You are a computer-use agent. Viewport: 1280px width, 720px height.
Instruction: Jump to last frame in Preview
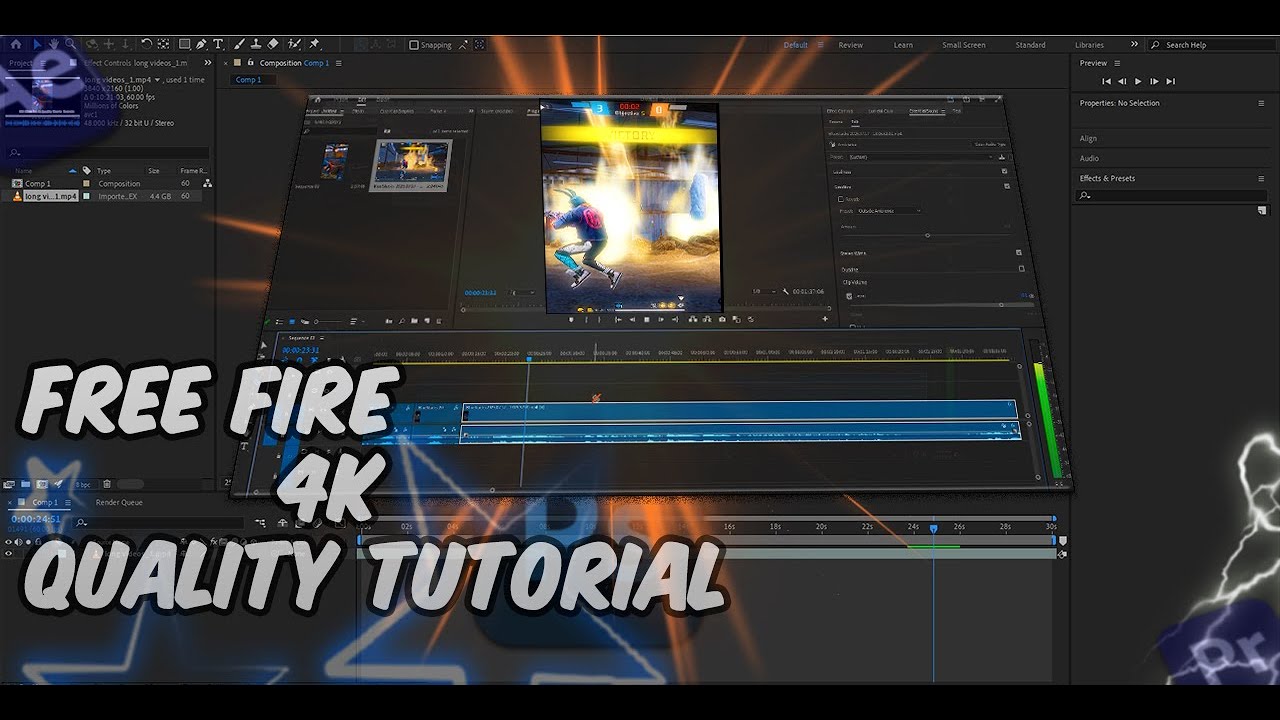[x=1170, y=81]
